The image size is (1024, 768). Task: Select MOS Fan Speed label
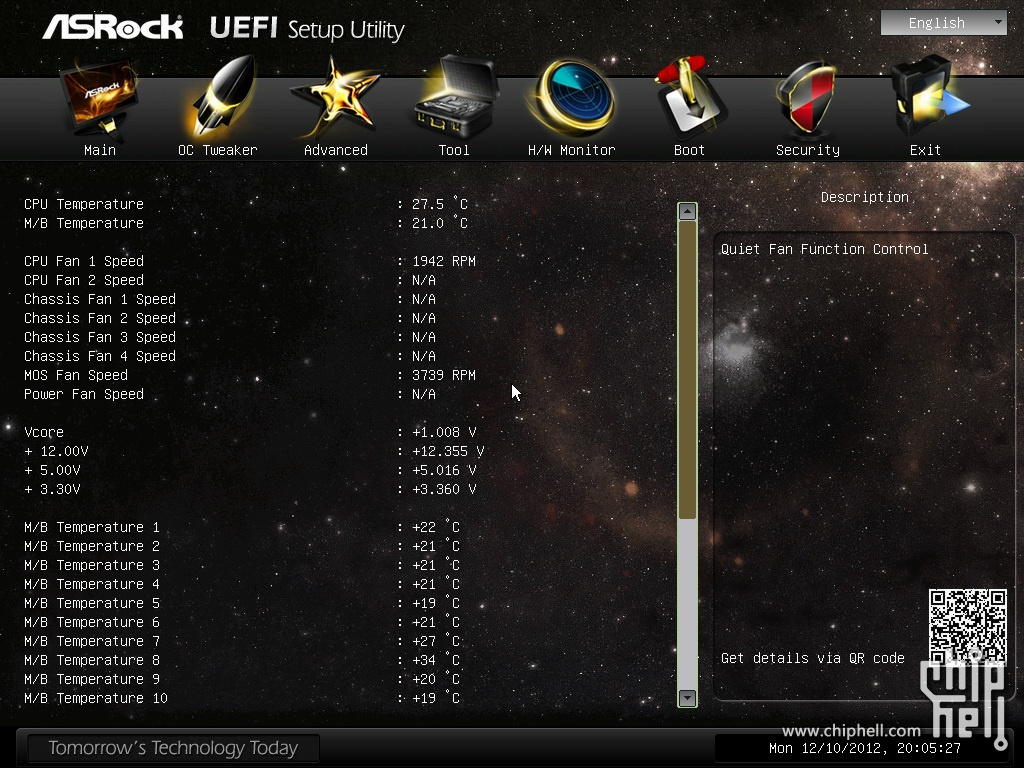point(76,376)
